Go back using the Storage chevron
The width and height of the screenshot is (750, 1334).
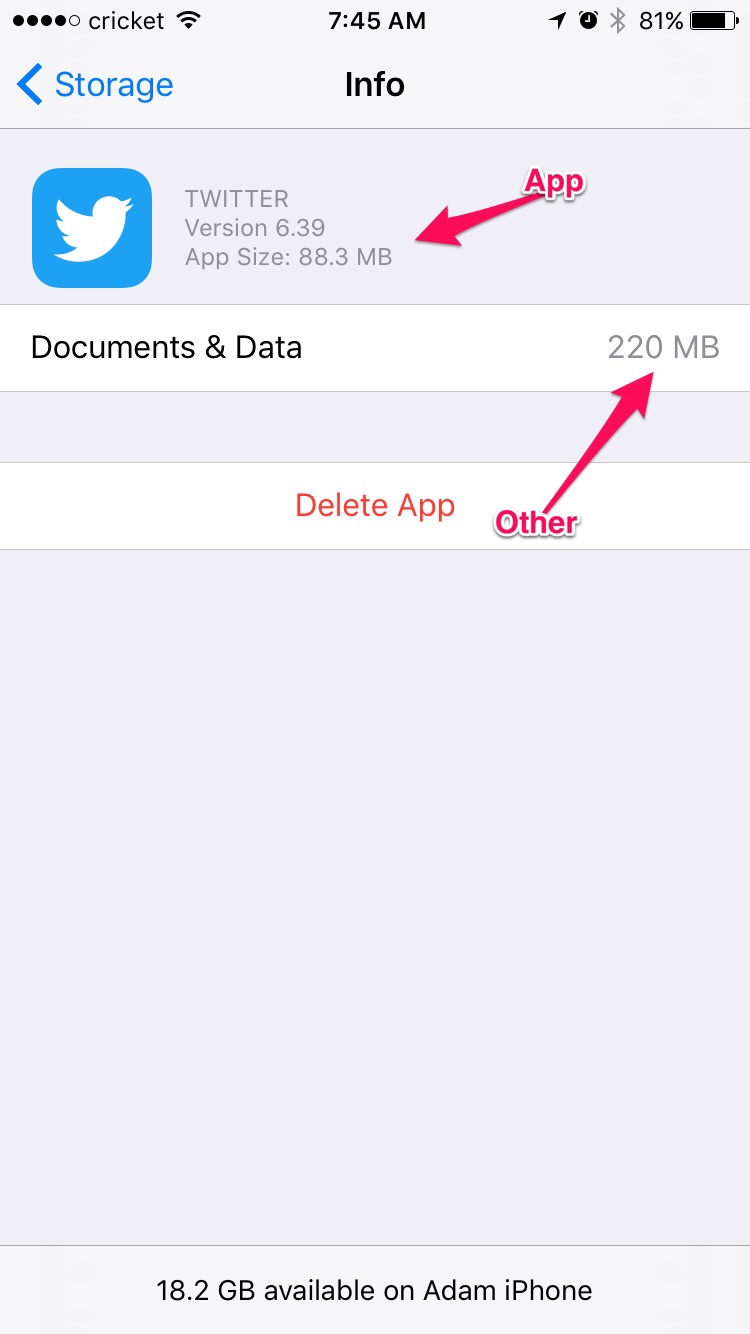click(x=29, y=85)
